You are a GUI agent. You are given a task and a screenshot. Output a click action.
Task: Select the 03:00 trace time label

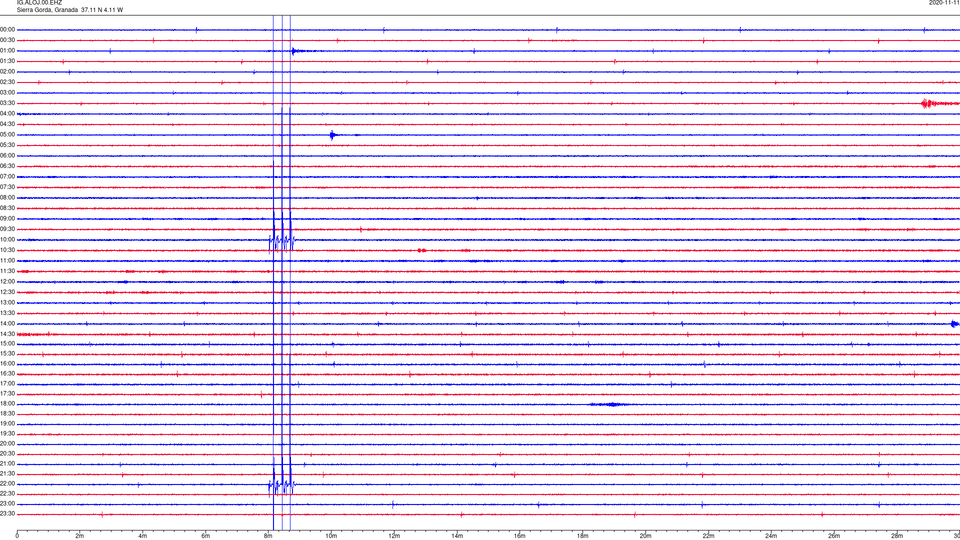coord(7,93)
